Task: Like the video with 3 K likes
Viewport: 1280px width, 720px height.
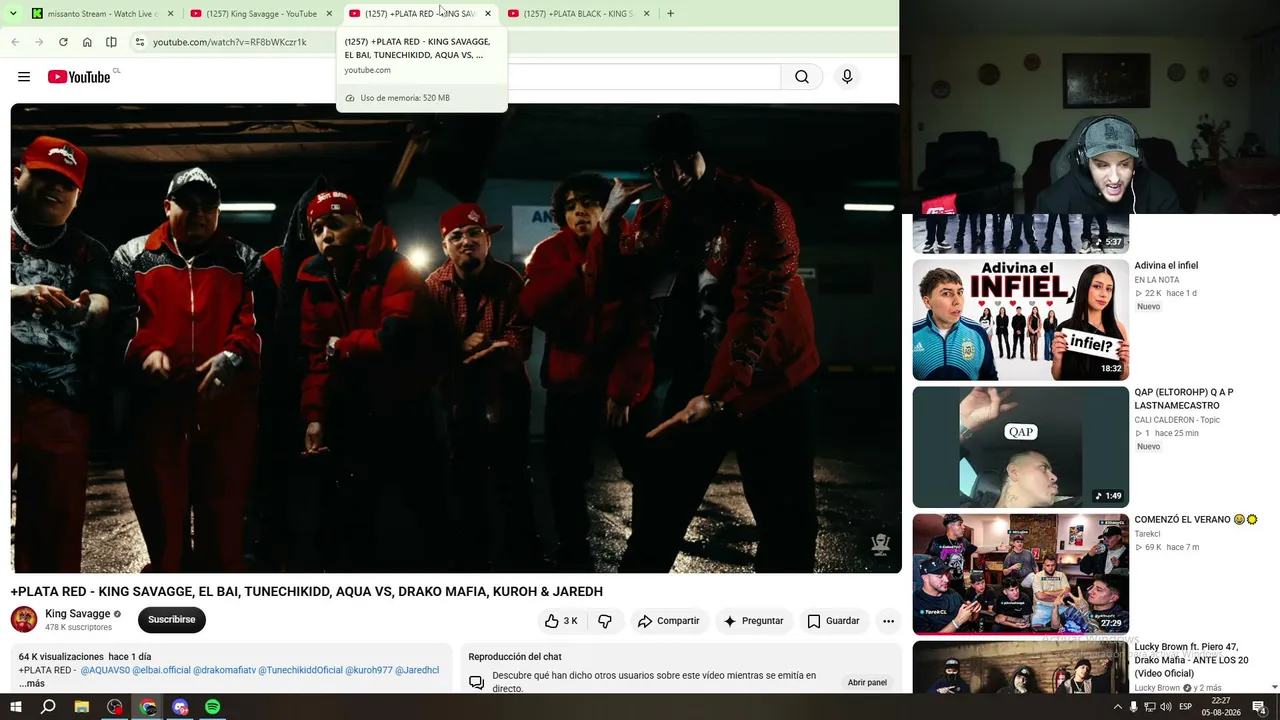Action: pos(561,621)
